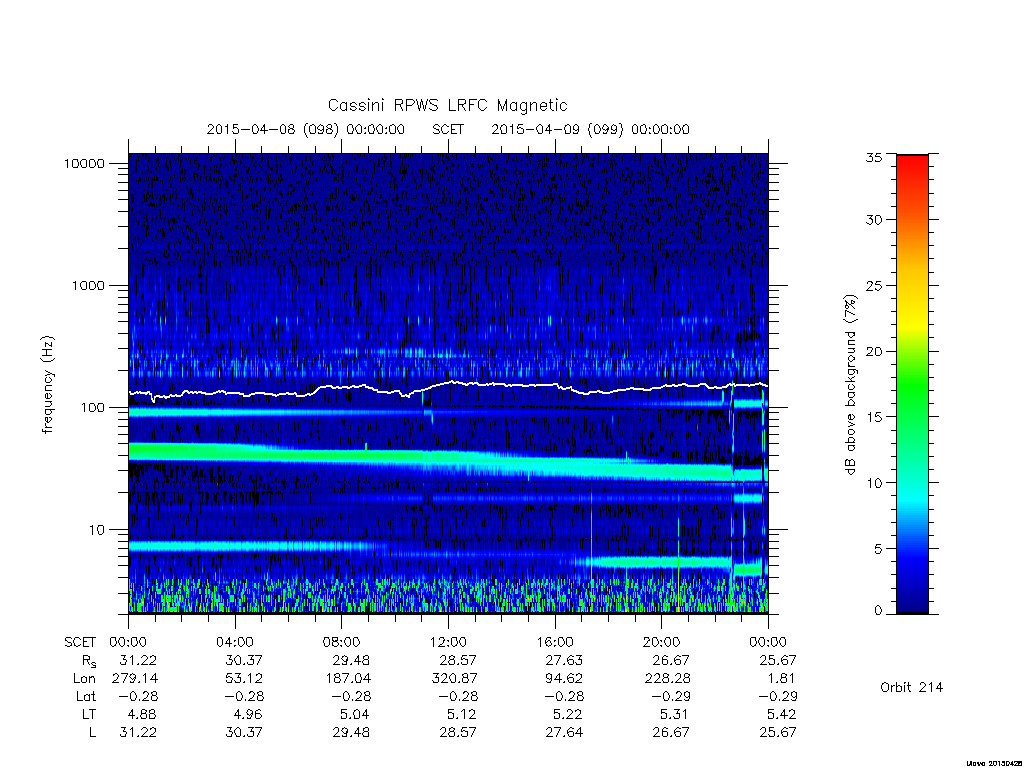This screenshot has width=1024, height=768.
Task: Click the LT value "4.88"
Action: click(x=142, y=714)
